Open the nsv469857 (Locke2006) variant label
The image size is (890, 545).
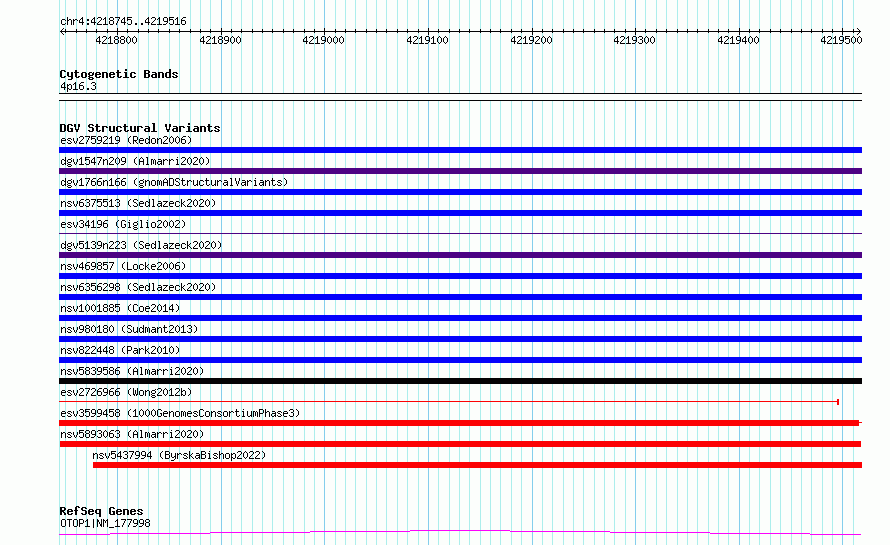(x=123, y=266)
